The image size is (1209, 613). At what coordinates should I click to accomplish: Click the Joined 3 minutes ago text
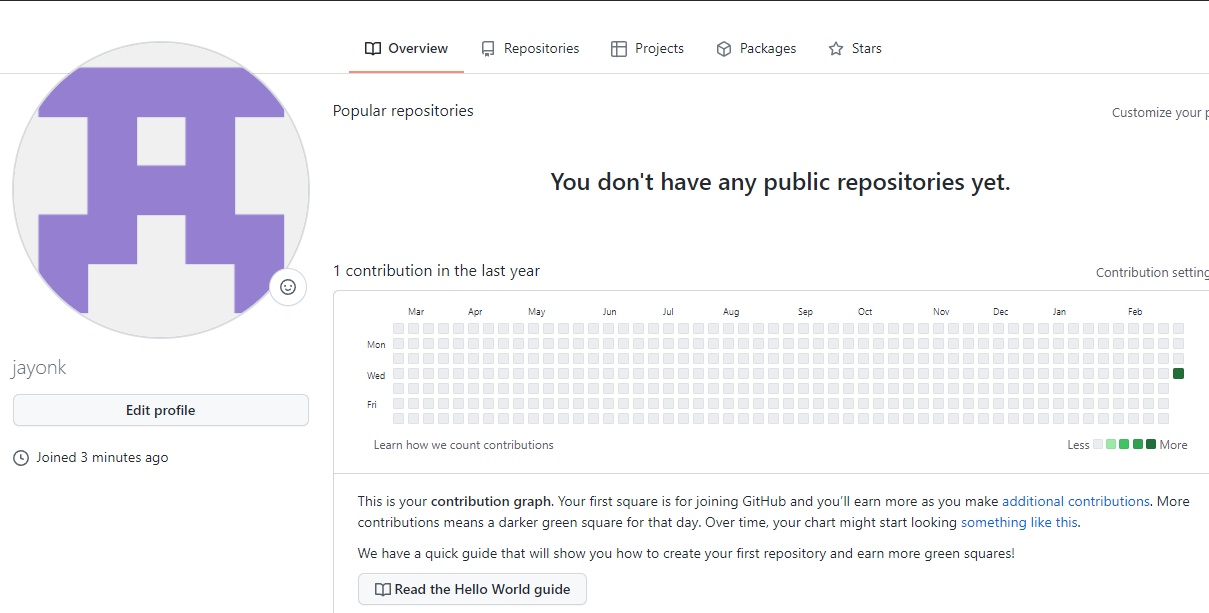pos(102,458)
